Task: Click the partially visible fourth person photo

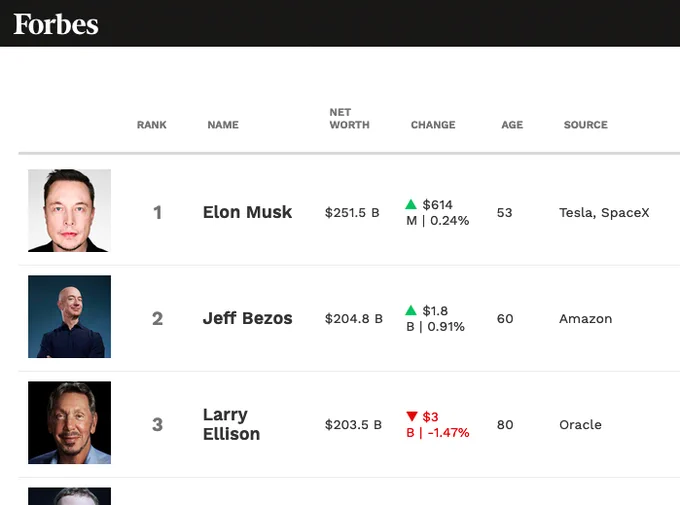Action: [69, 496]
